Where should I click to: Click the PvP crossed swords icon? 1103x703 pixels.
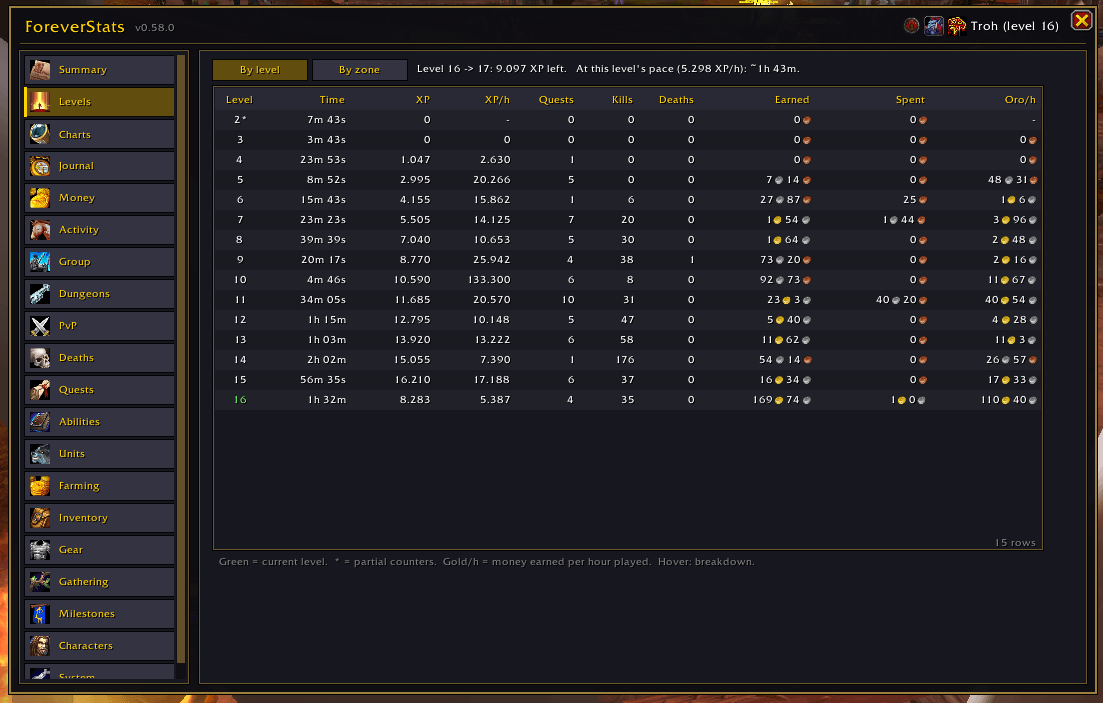coord(40,326)
